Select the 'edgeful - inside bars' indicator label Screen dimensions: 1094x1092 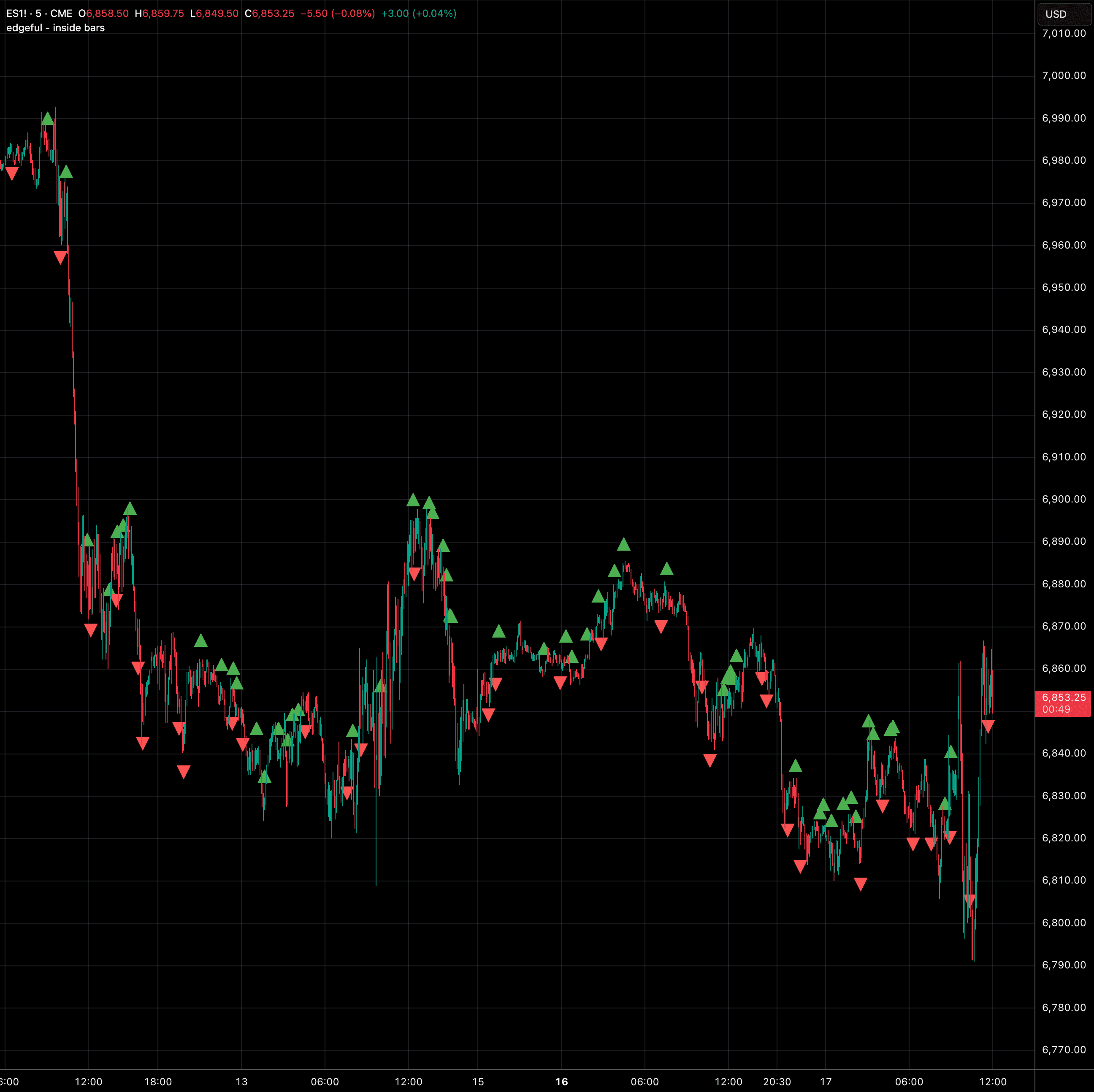click(55, 28)
